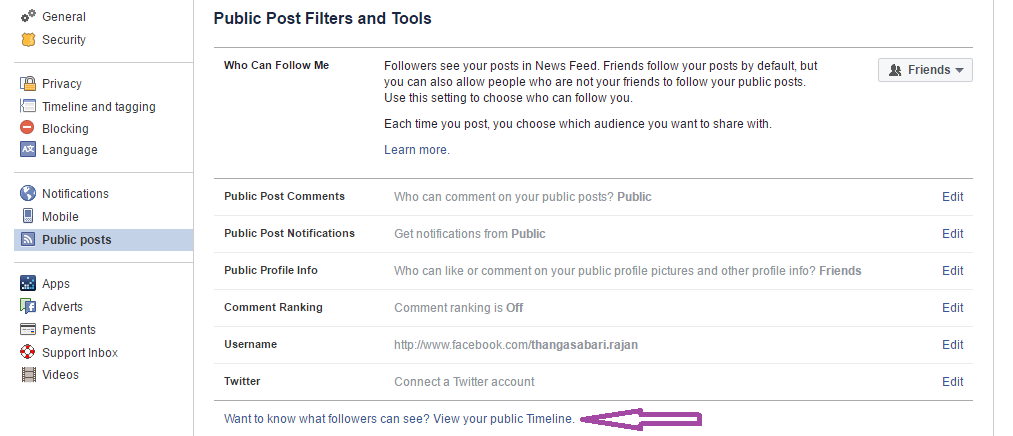Click the Twitter row label

tap(242, 381)
